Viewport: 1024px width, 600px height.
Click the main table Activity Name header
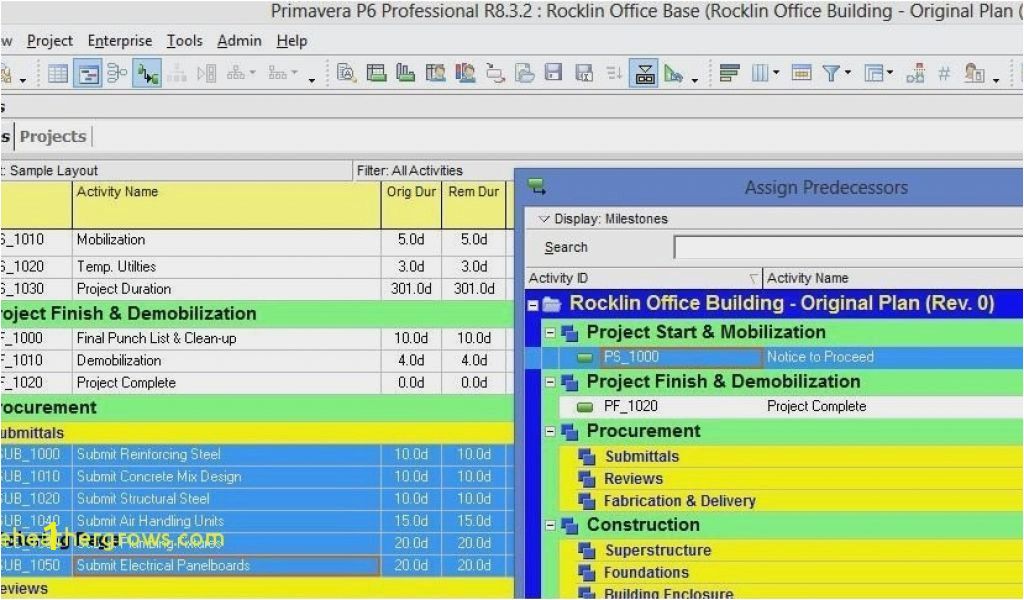click(x=226, y=204)
